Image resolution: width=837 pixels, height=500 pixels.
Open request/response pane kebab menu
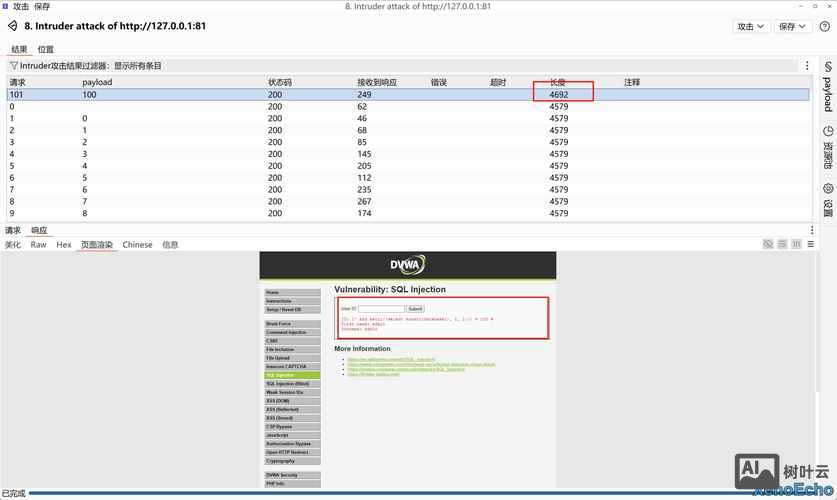(811, 230)
